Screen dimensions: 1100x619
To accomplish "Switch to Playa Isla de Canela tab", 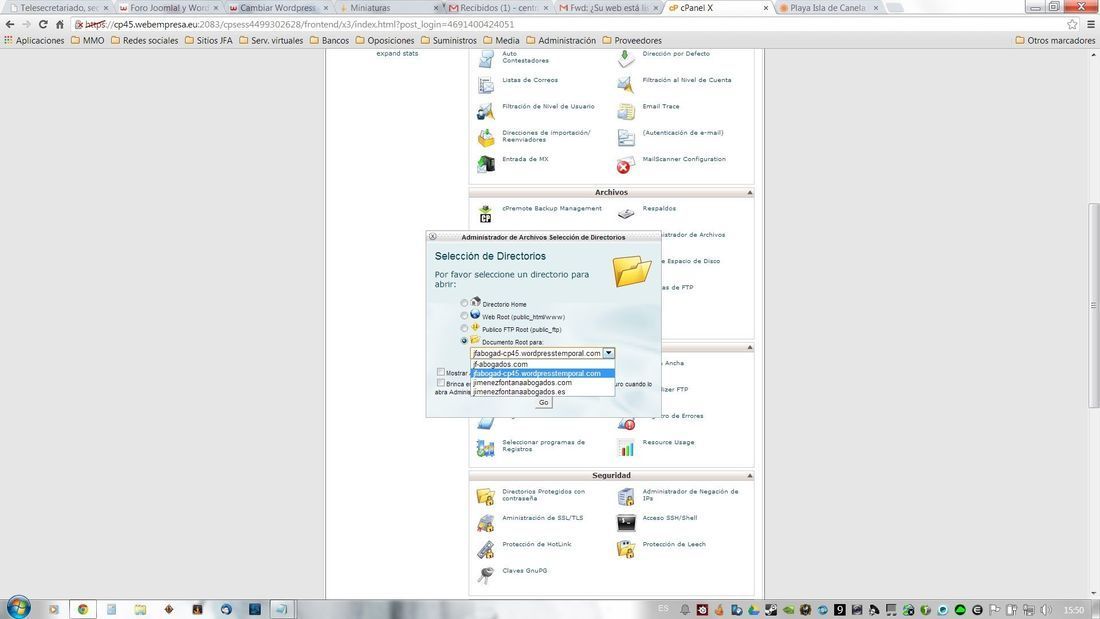I will pyautogui.click(x=828, y=8).
